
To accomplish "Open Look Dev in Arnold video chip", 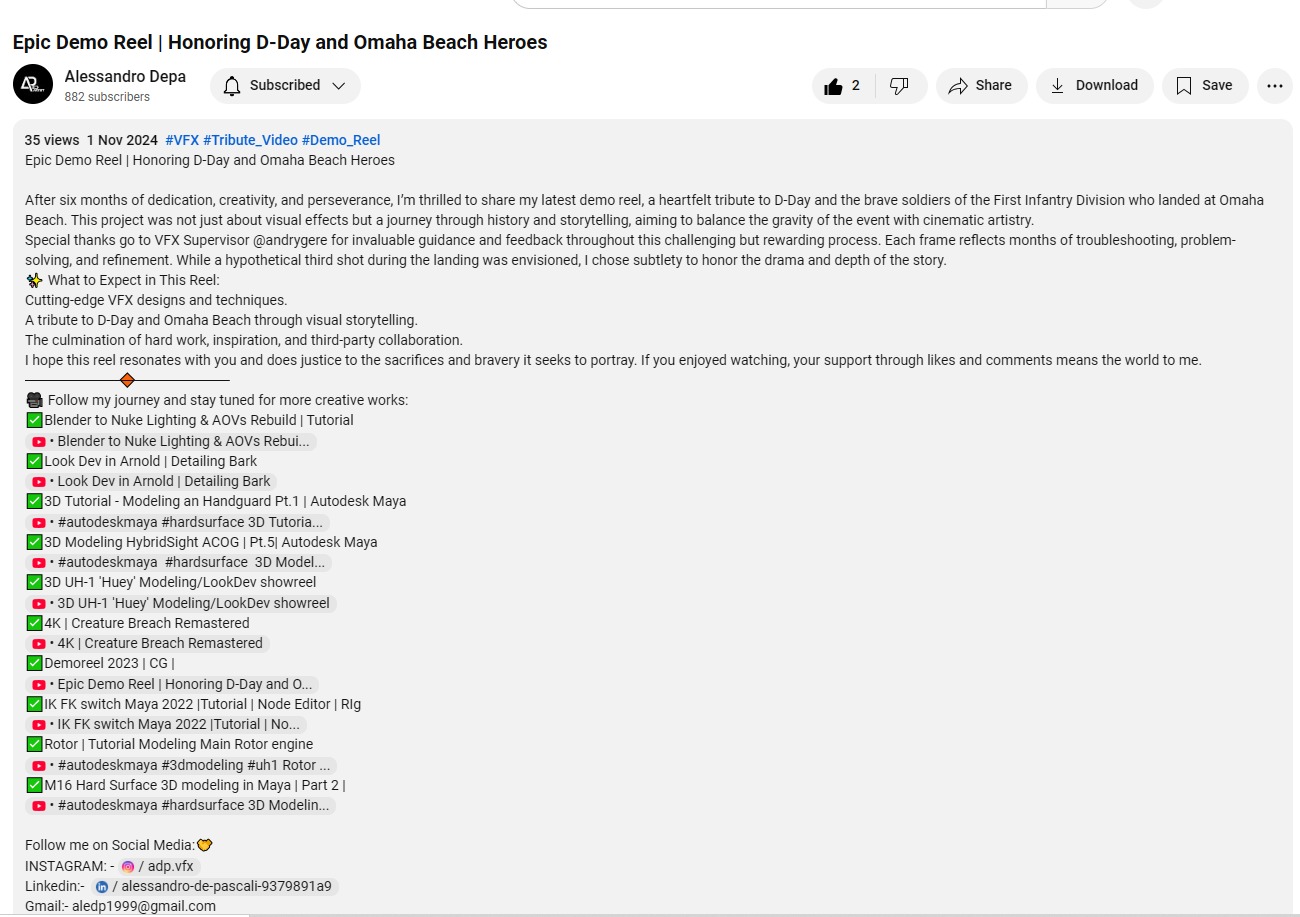I will tap(151, 481).
